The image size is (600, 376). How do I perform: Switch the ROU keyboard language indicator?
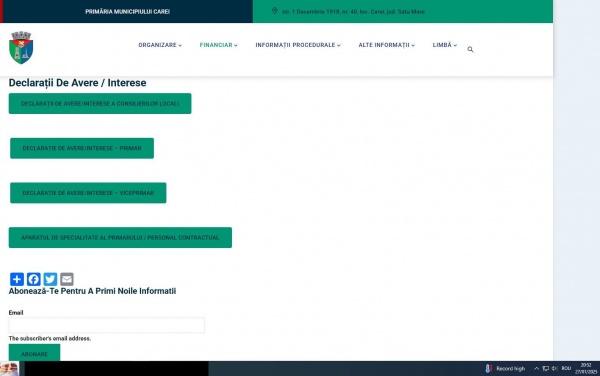pyautogui.click(x=566, y=368)
